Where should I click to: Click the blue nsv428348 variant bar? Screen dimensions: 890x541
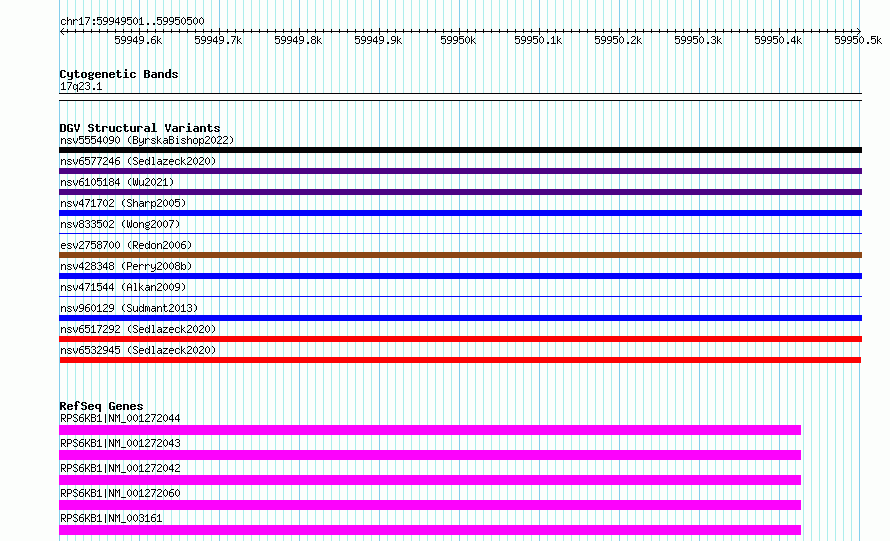(x=460, y=276)
